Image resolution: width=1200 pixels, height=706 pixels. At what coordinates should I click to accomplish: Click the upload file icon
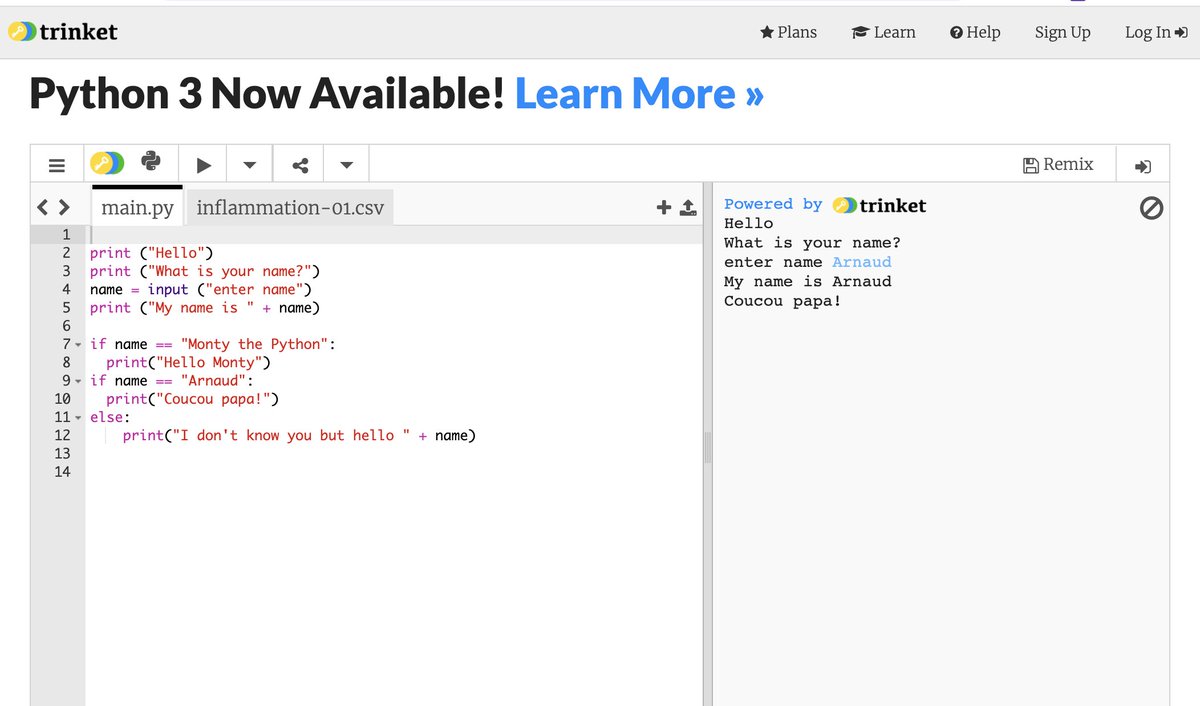pos(688,207)
